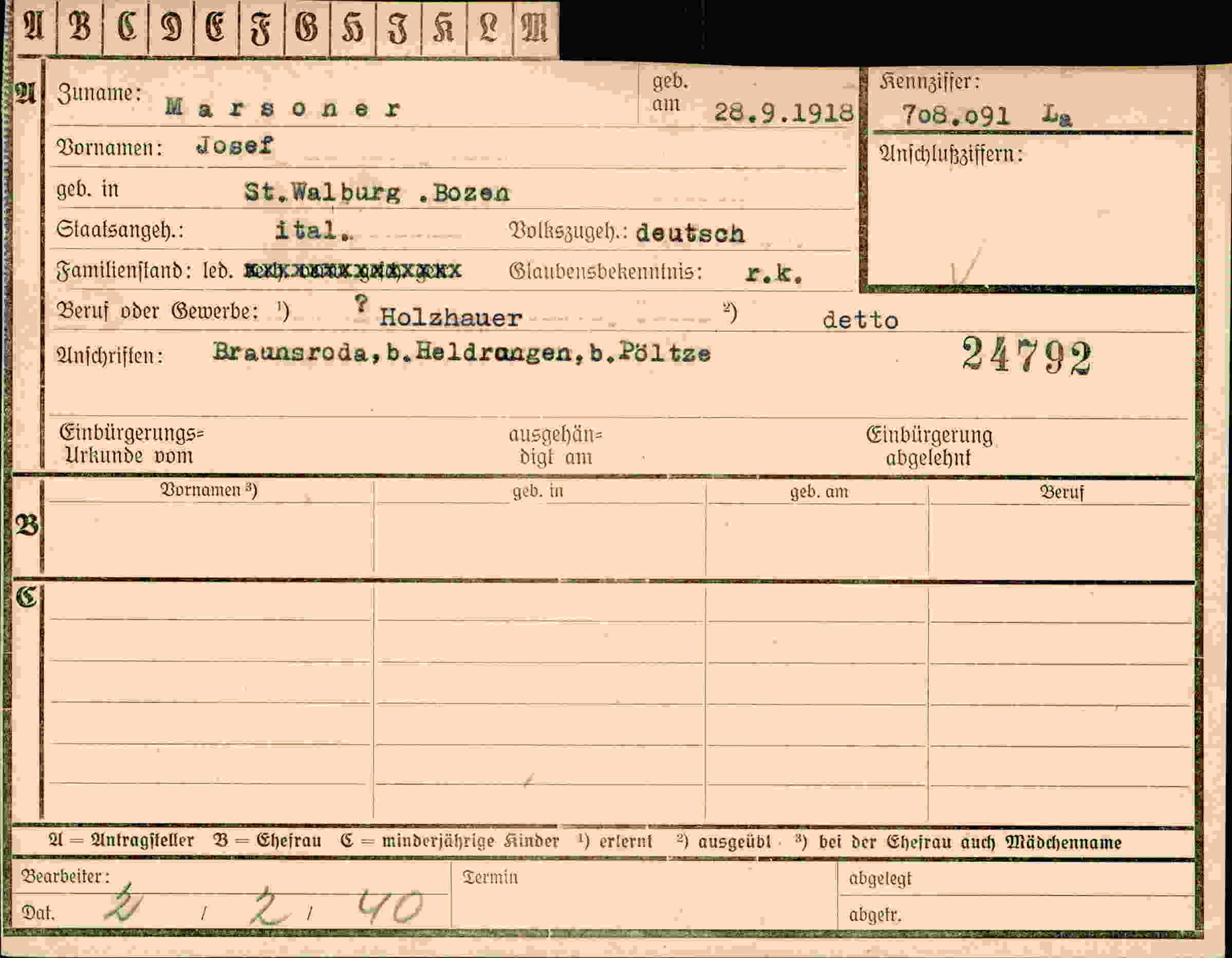Click the Zuname label
The image size is (1232, 958).
[x=99, y=93]
